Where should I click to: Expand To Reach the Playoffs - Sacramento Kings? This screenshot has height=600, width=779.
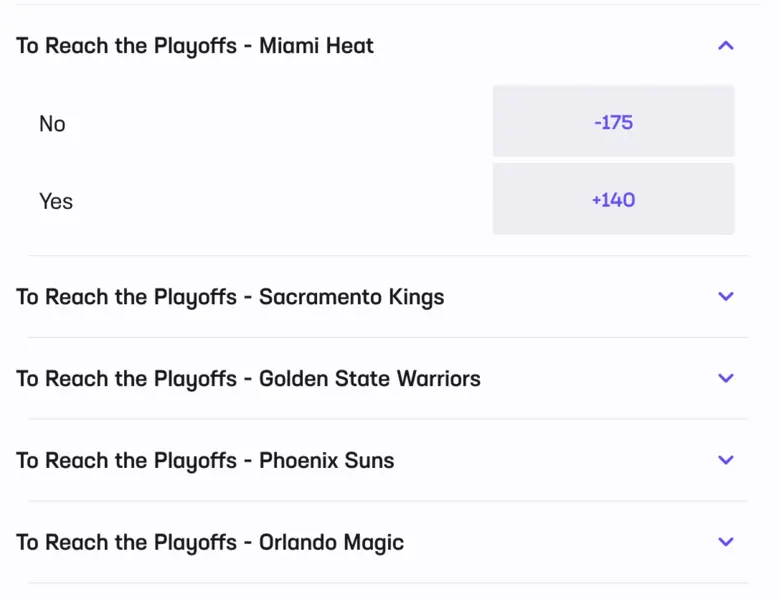coord(230,297)
